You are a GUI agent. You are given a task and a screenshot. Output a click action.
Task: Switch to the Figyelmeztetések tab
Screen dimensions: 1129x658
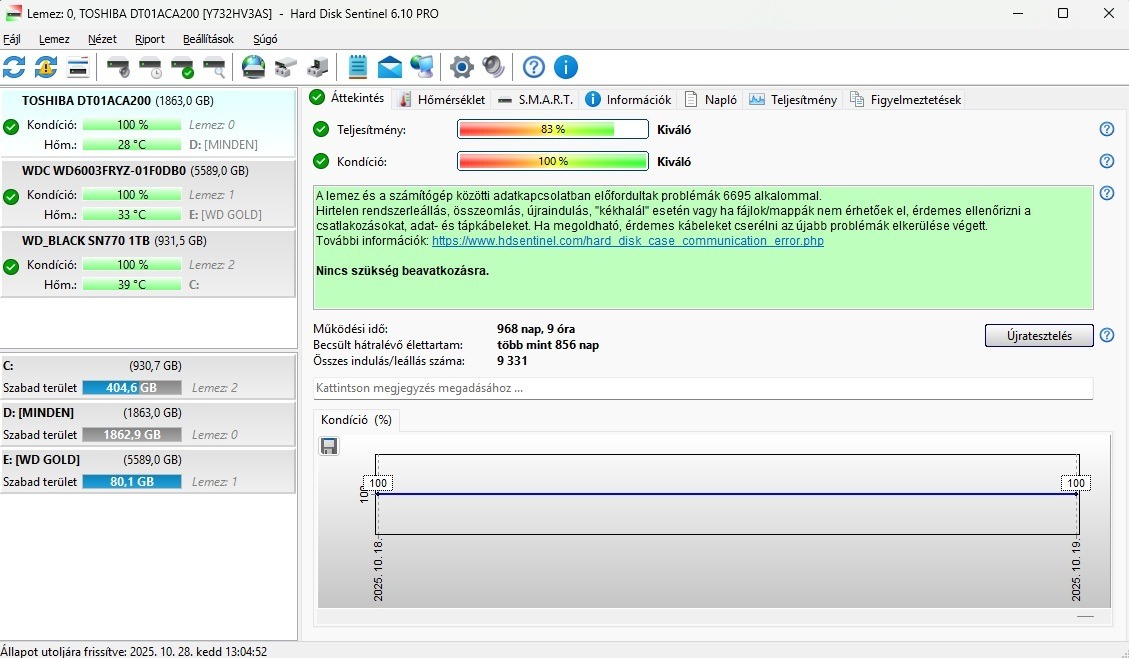(x=906, y=100)
